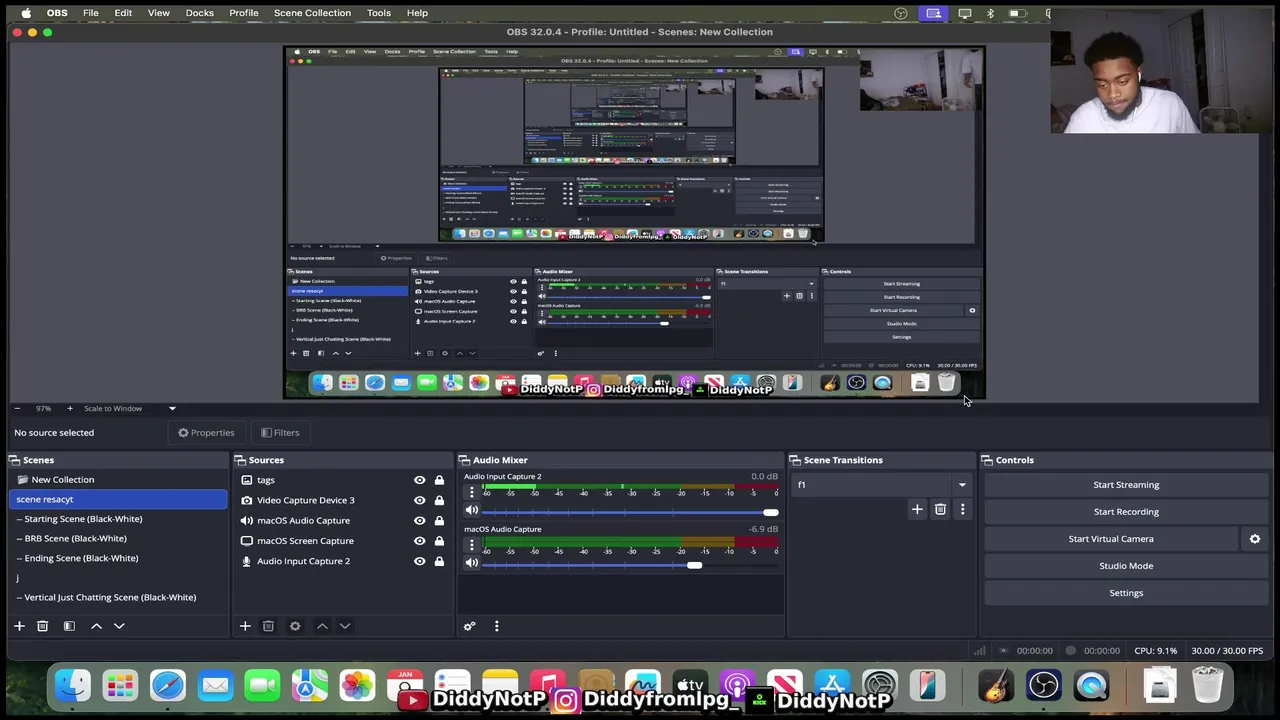Zoom in preview with plus icon

click(69, 408)
